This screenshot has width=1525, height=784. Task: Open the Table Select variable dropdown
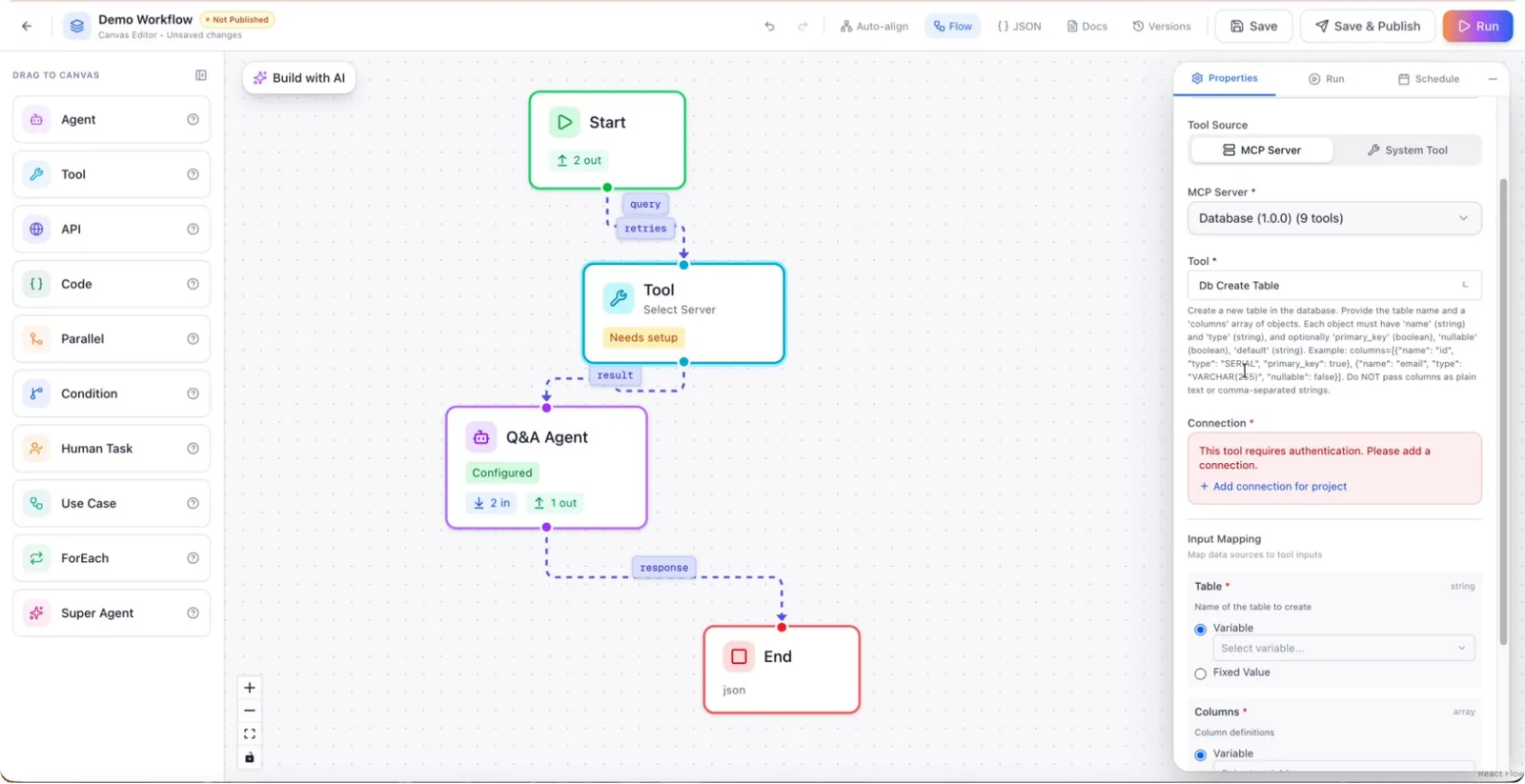1343,649
